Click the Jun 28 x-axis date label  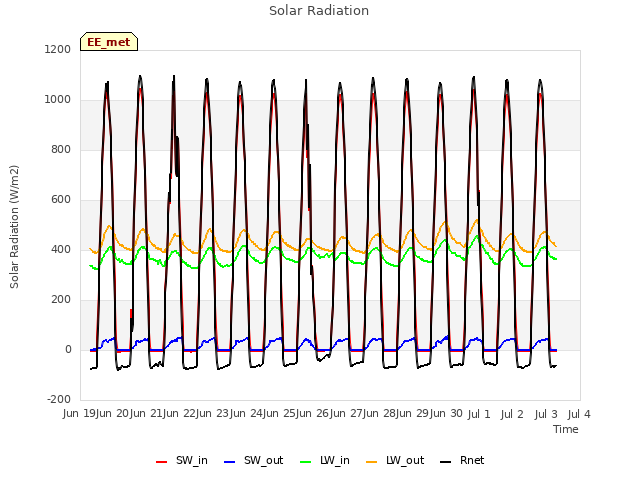[381, 414]
